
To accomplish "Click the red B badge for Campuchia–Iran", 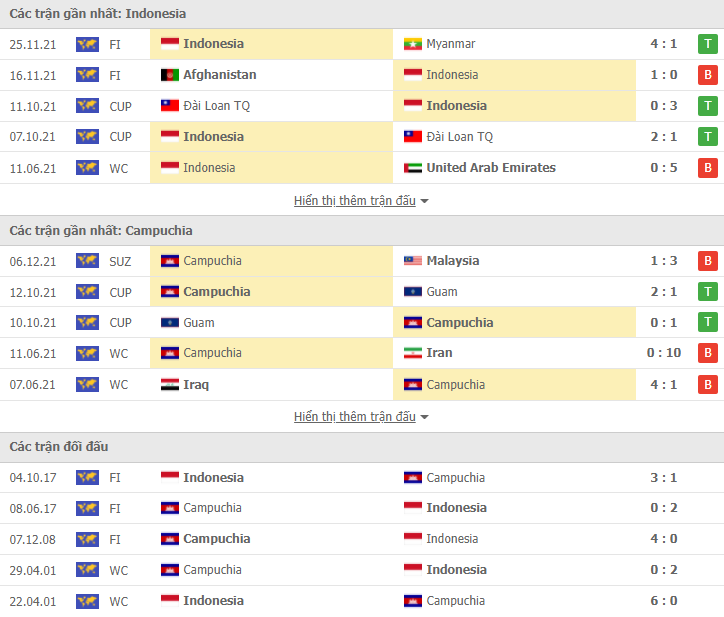I will tap(707, 353).
